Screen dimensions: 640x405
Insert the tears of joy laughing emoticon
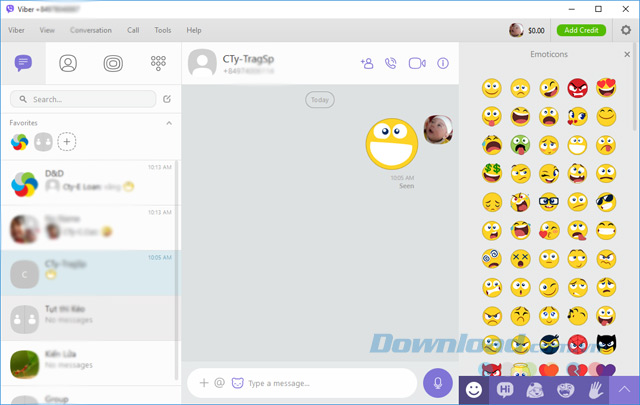pyautogui.click(x=520, y=230)
